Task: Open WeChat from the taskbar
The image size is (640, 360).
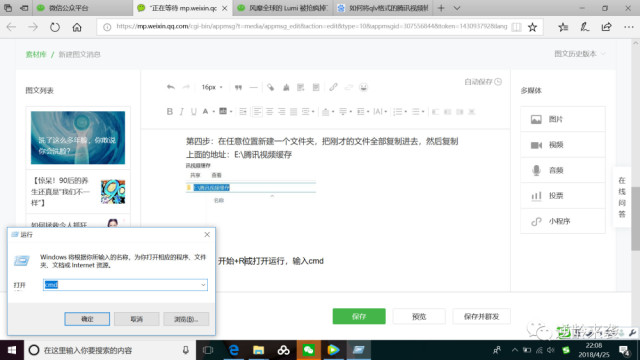Action: point(309,350)
